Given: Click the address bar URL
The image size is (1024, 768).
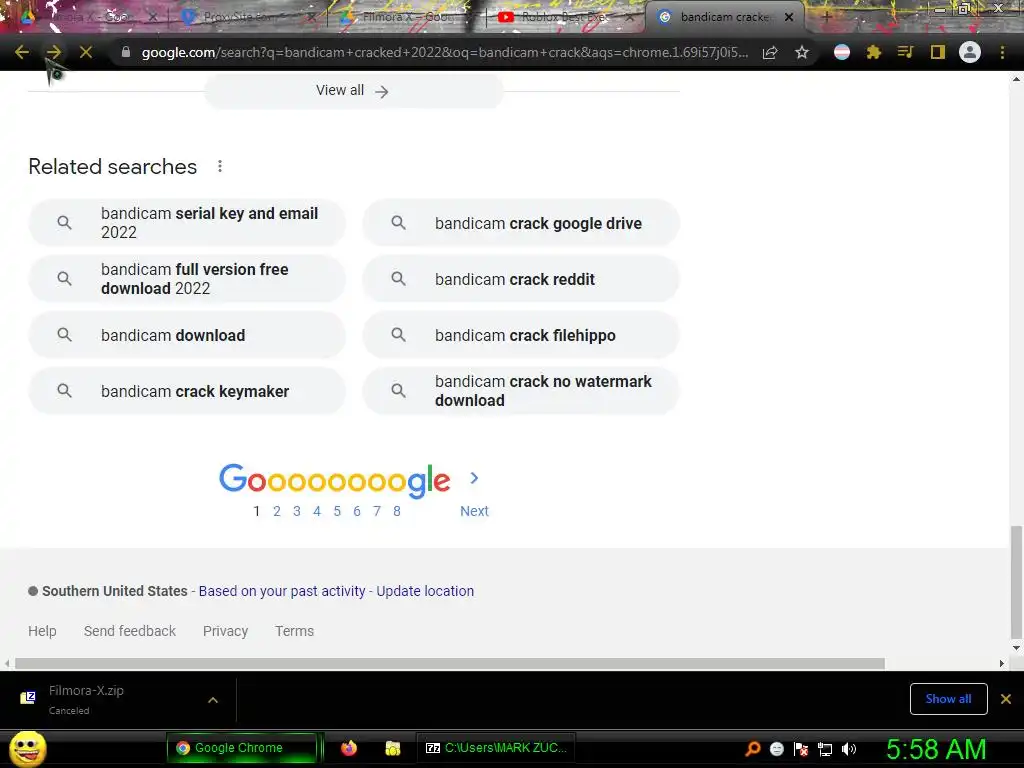Looking at the screenshot, I should (x=444, y=52).
